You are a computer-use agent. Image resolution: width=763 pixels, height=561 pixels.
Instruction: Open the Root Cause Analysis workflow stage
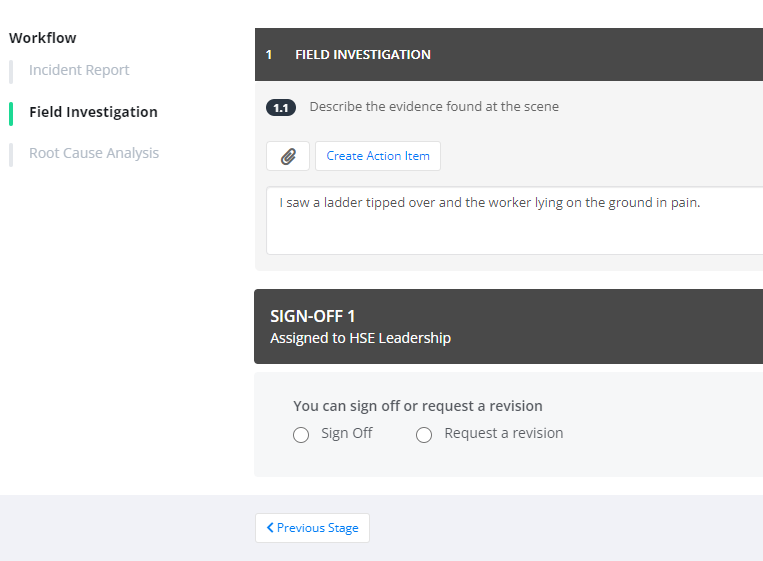click(x=94, y=153)
